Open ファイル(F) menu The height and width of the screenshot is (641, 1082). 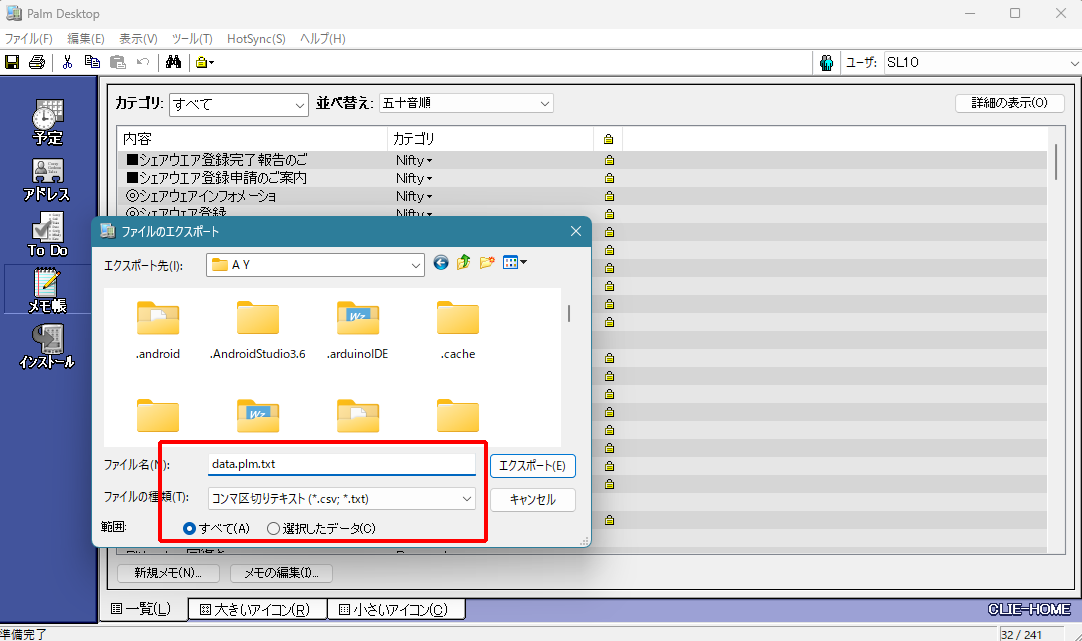tap(28, 39)
